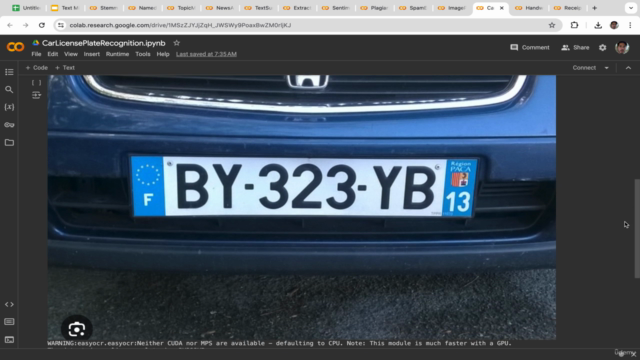Open browser downloads icon
This screenshot has height=360, width=640.
point(598,25)
